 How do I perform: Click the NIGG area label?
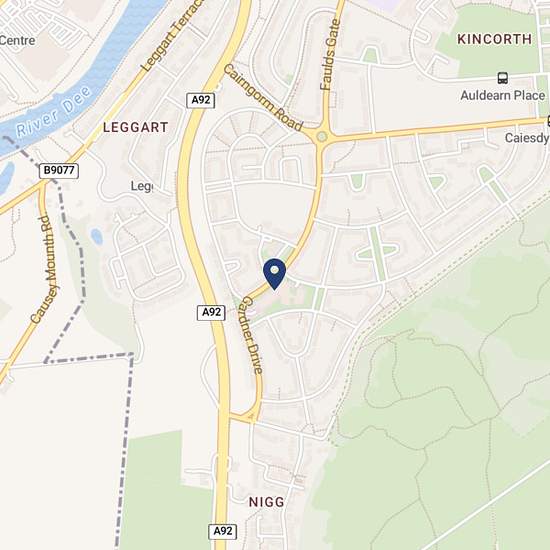pyautogui.click(x=267, y=502)
